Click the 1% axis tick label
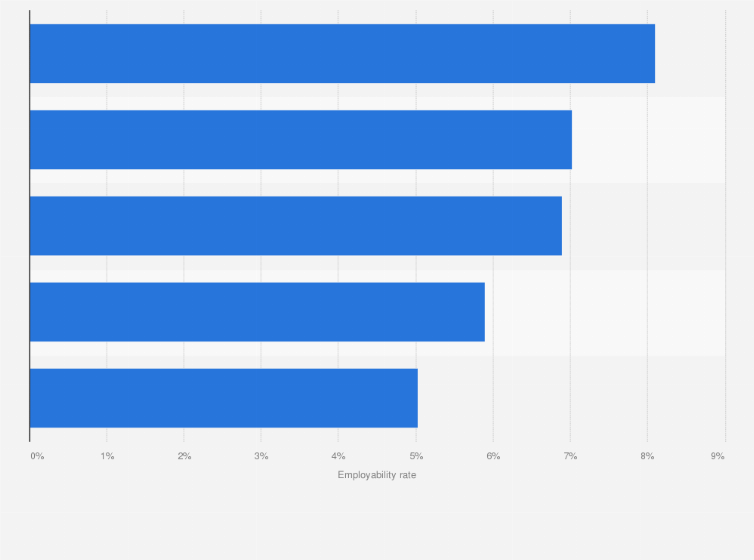Image resolution: width=754 pixels, height=560 pixels. tap(107, 456)
